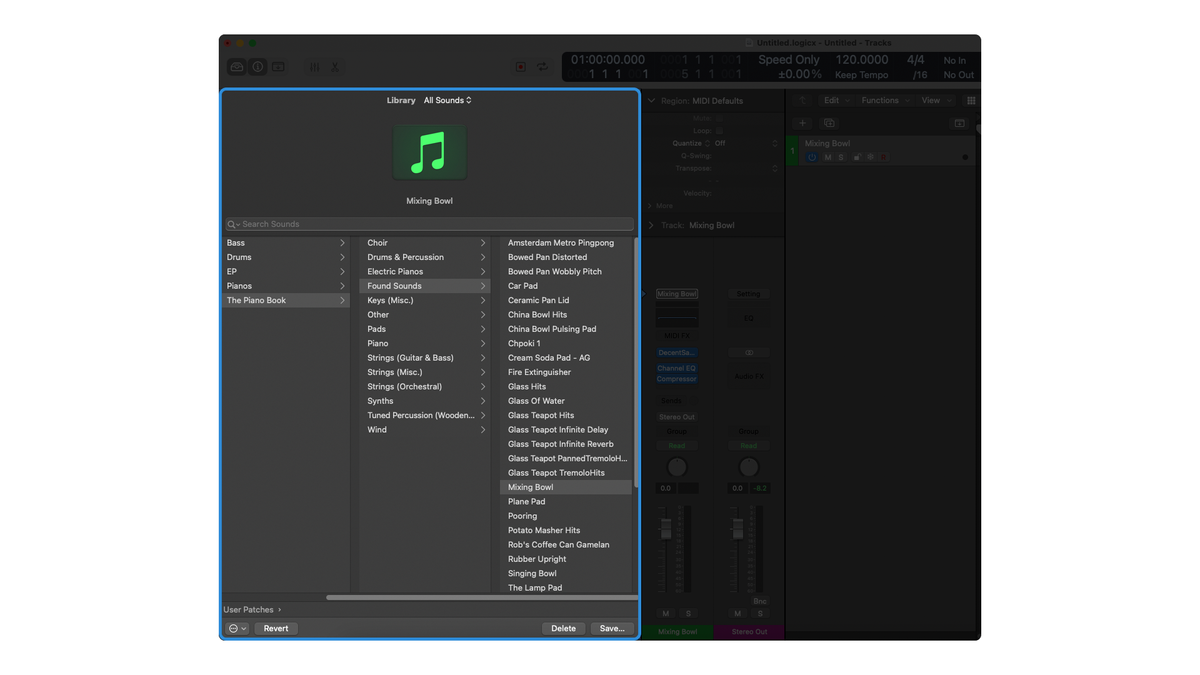The width and height of the screenshot is (1200, 675).
Task: Open the Mixer sliders icon in toolbar
Action: (315, 67)
